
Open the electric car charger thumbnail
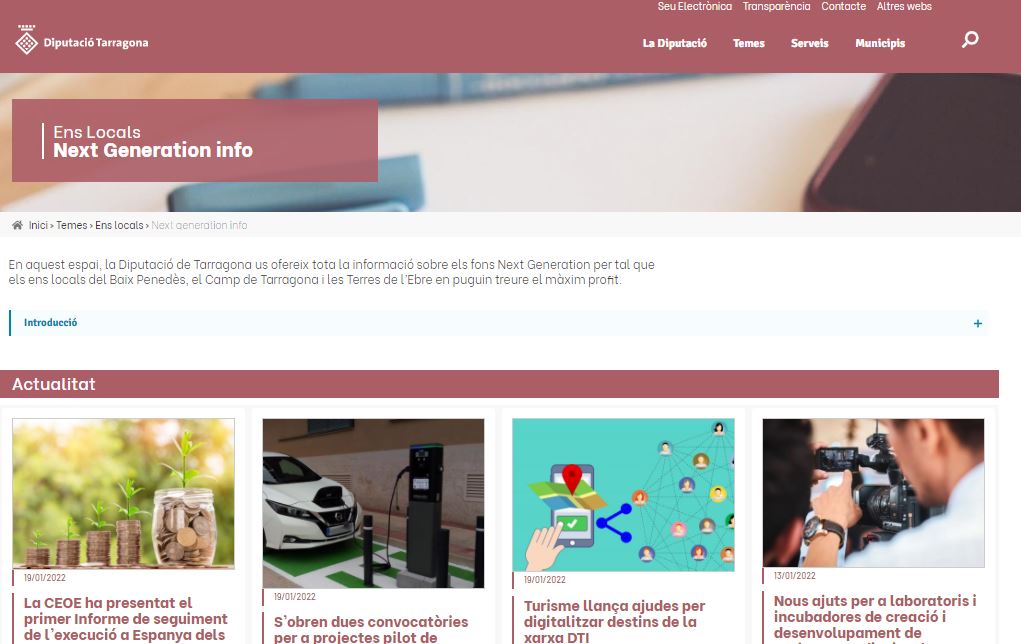click(x=373, y=503)
